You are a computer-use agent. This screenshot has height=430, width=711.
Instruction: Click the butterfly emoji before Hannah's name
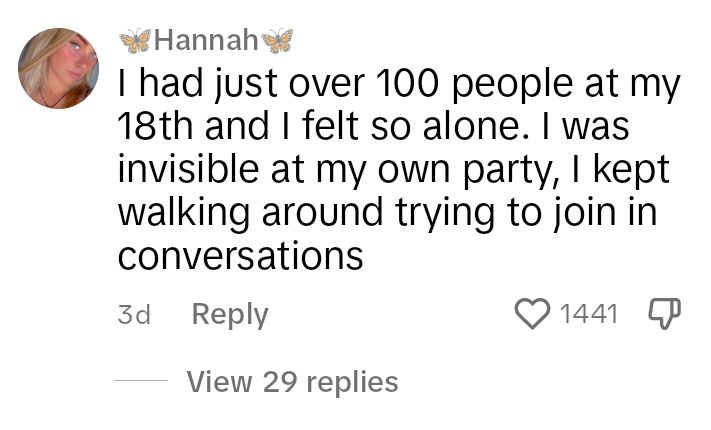pos(135,41)
